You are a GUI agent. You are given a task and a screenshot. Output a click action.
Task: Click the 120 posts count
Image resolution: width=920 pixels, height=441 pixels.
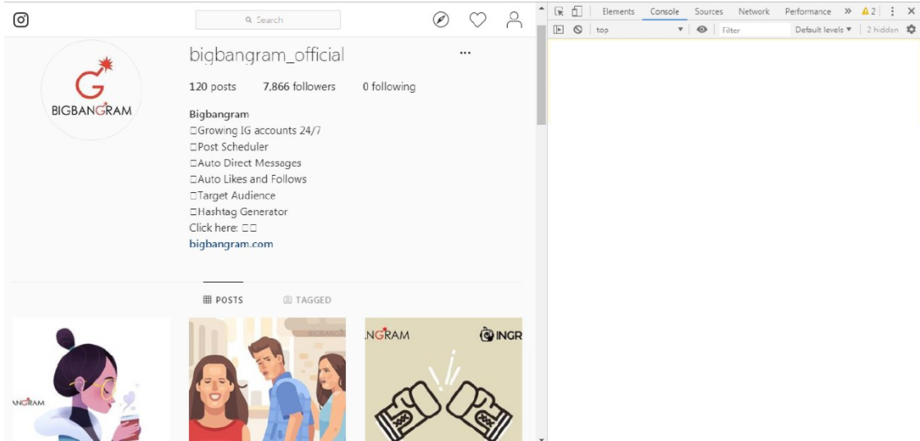(x=212, y=87)
